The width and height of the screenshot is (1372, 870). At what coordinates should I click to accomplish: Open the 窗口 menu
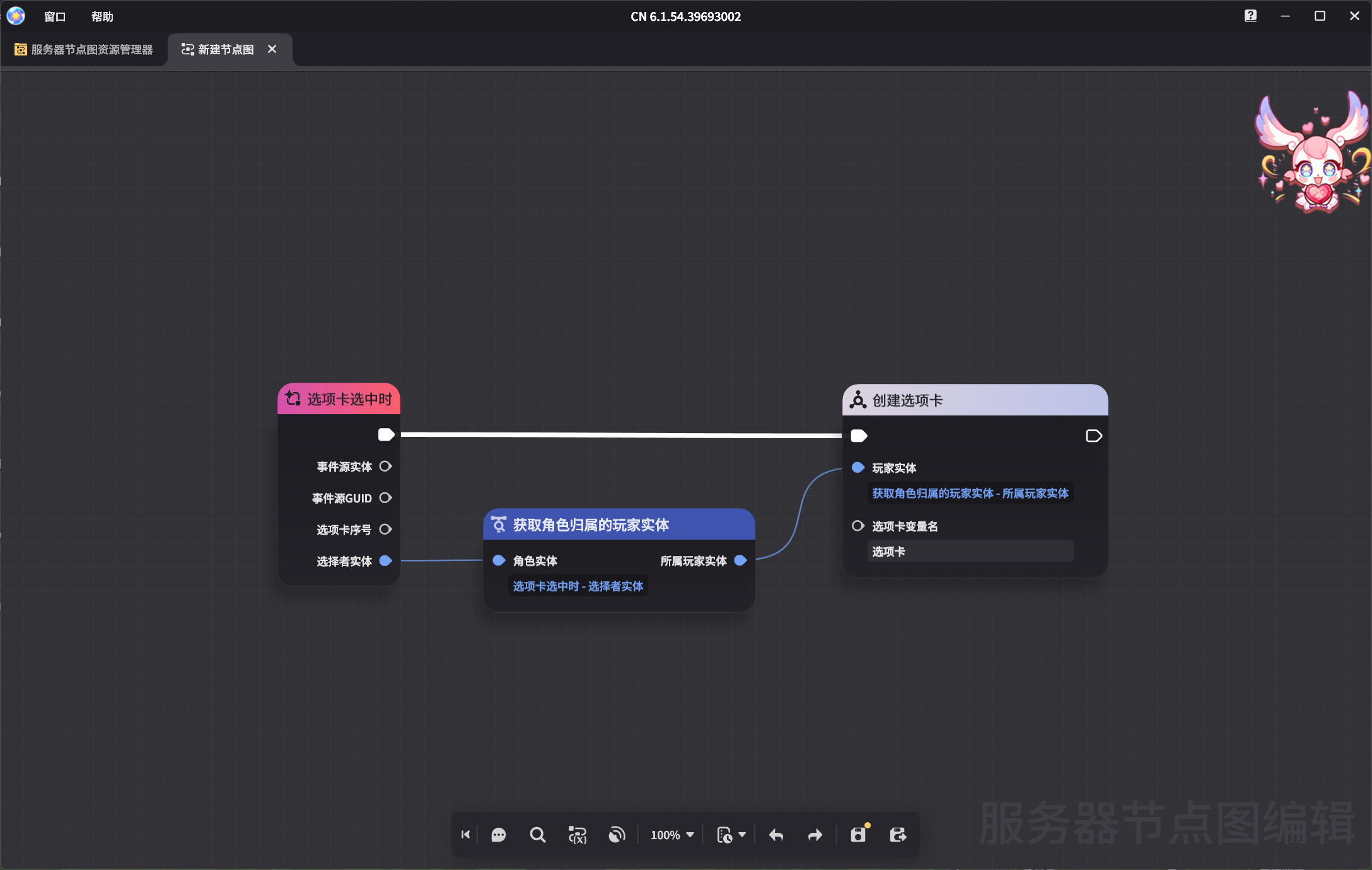point(54,16)
